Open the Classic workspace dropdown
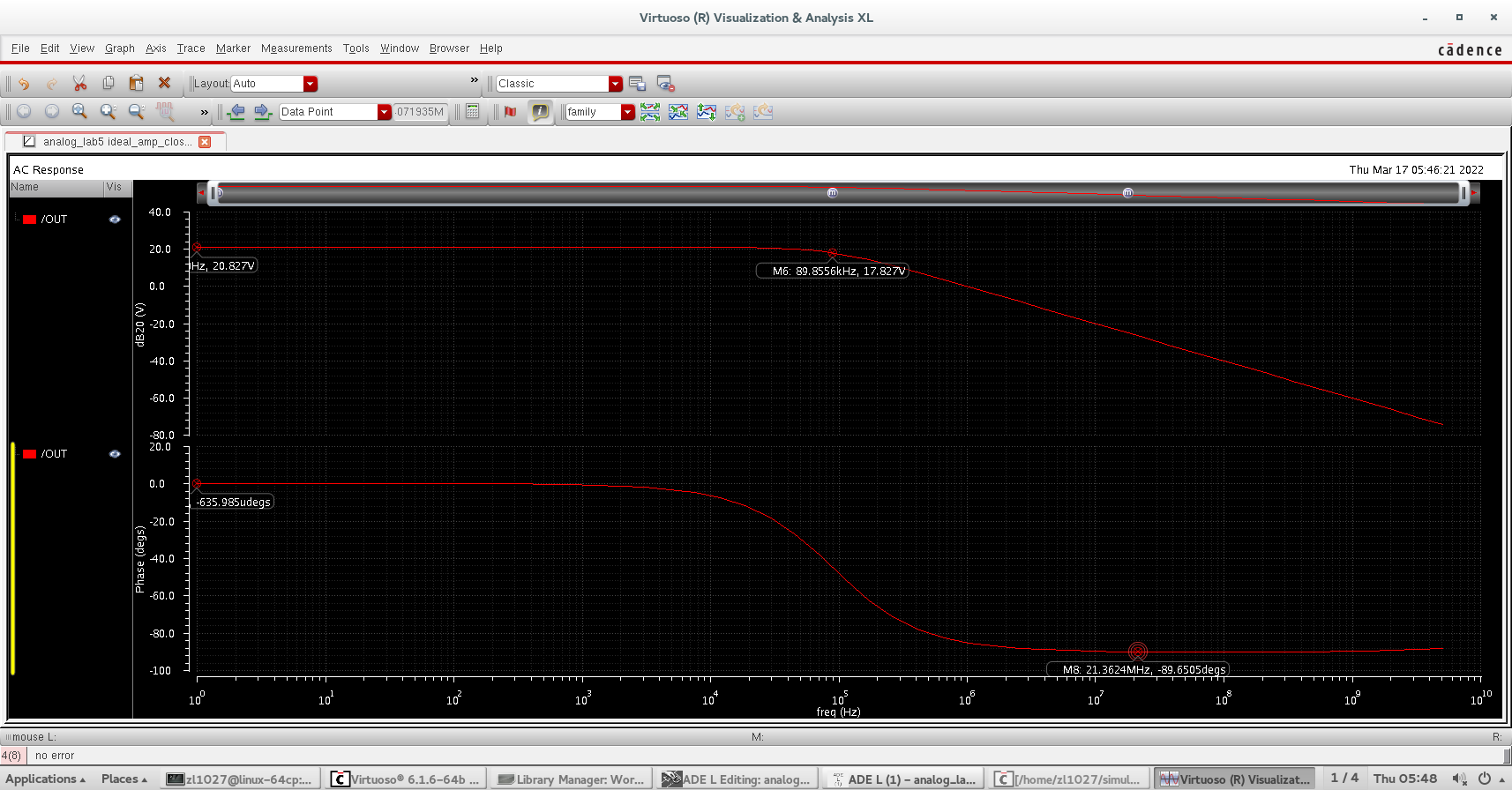Viewport: 1512px width, 790px height. (x=616, y=84)
